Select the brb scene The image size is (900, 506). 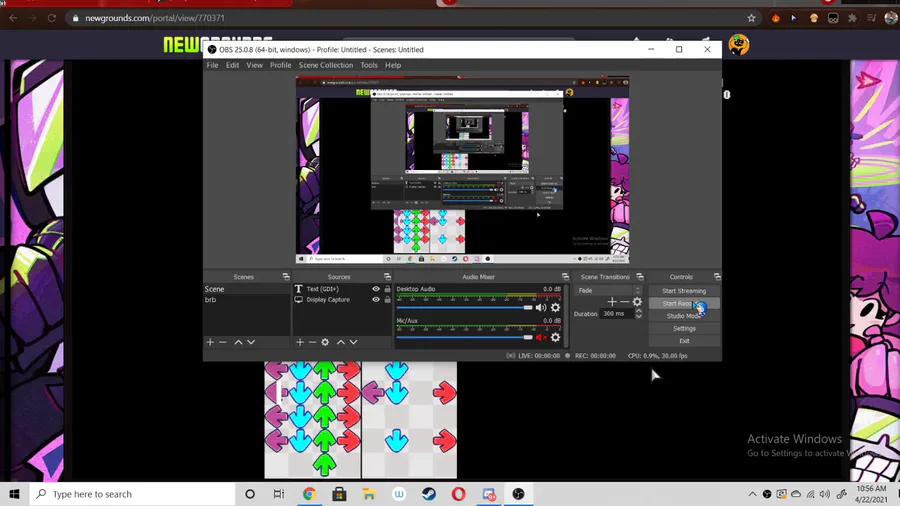coord(247,299)
